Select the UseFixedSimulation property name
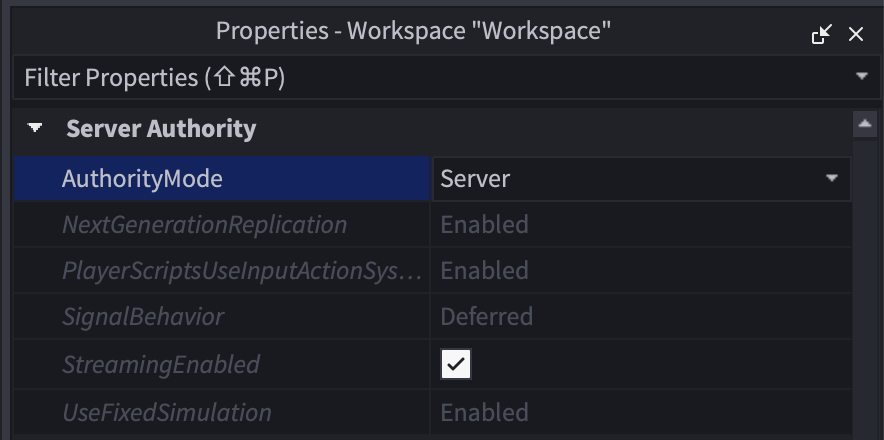884x440 pixels. [167, 413]
